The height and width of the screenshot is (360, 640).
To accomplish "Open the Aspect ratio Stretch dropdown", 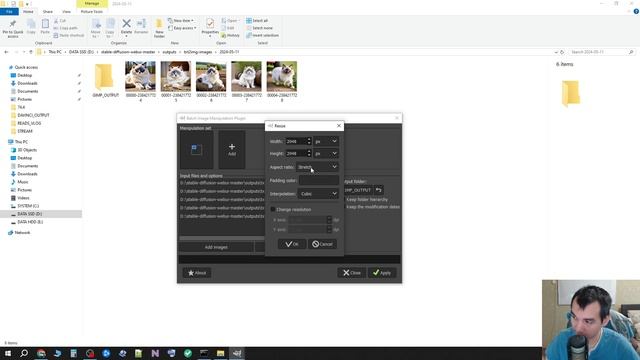I will (318, 167).
